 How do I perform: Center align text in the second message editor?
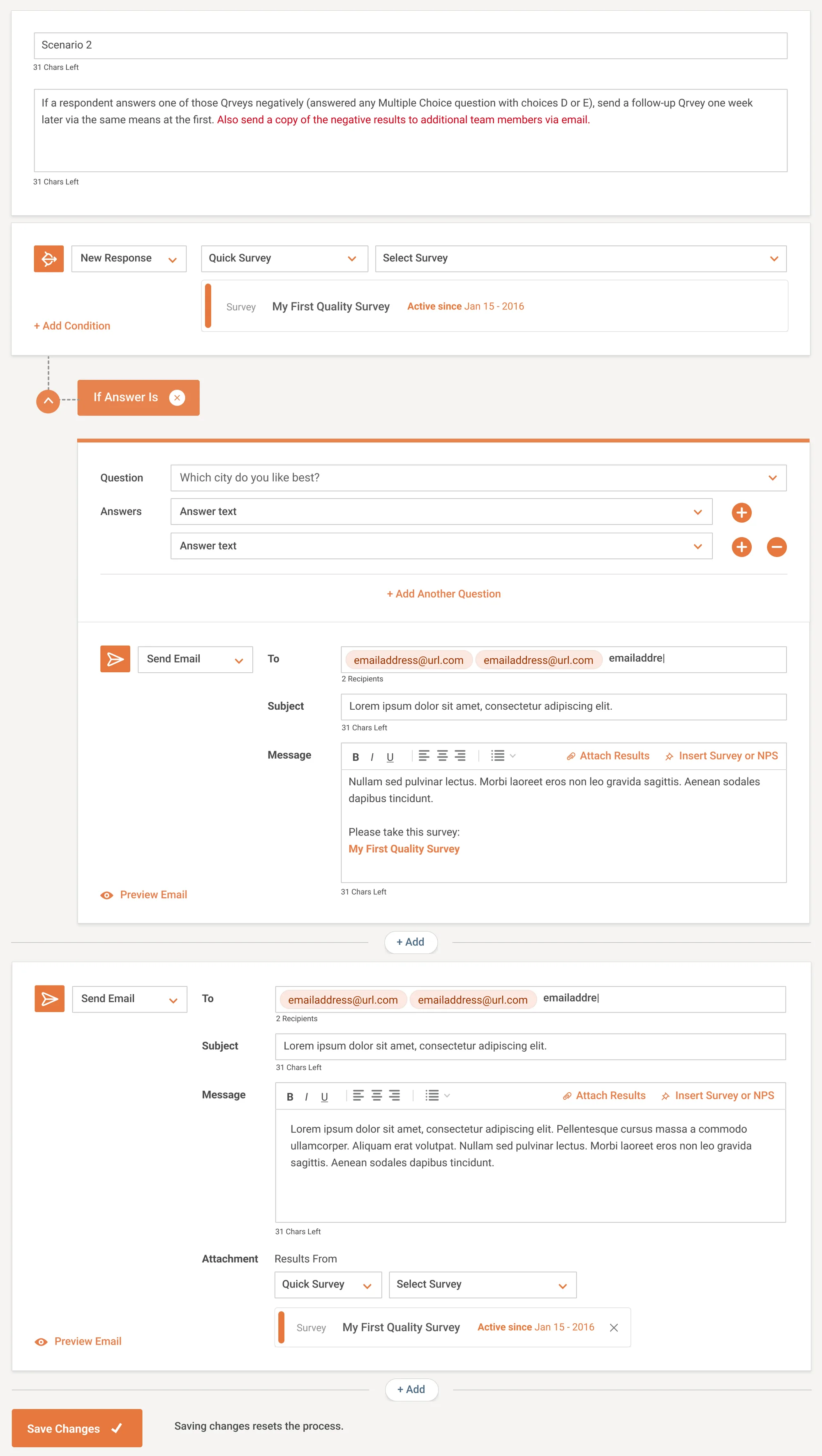coord(376,1096)
